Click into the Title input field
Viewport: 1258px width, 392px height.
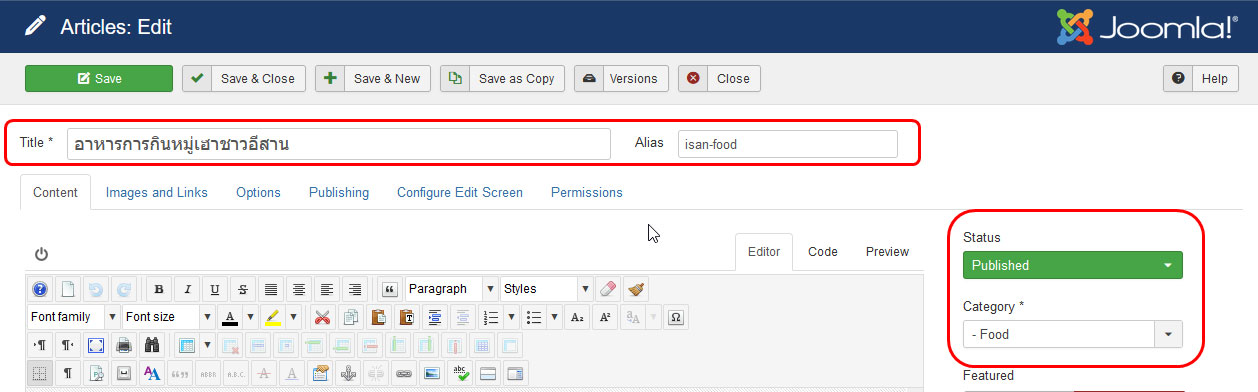tap(339, 144)
